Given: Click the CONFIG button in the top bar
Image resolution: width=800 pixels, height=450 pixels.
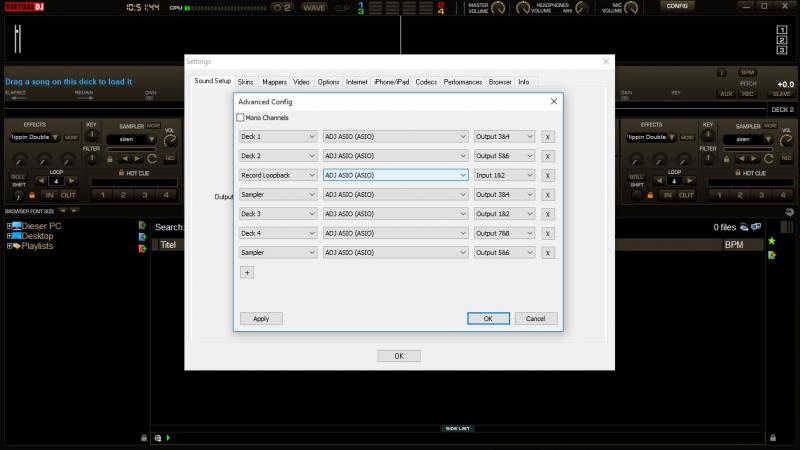Looking at the screenshot, I should pos(677,6).
